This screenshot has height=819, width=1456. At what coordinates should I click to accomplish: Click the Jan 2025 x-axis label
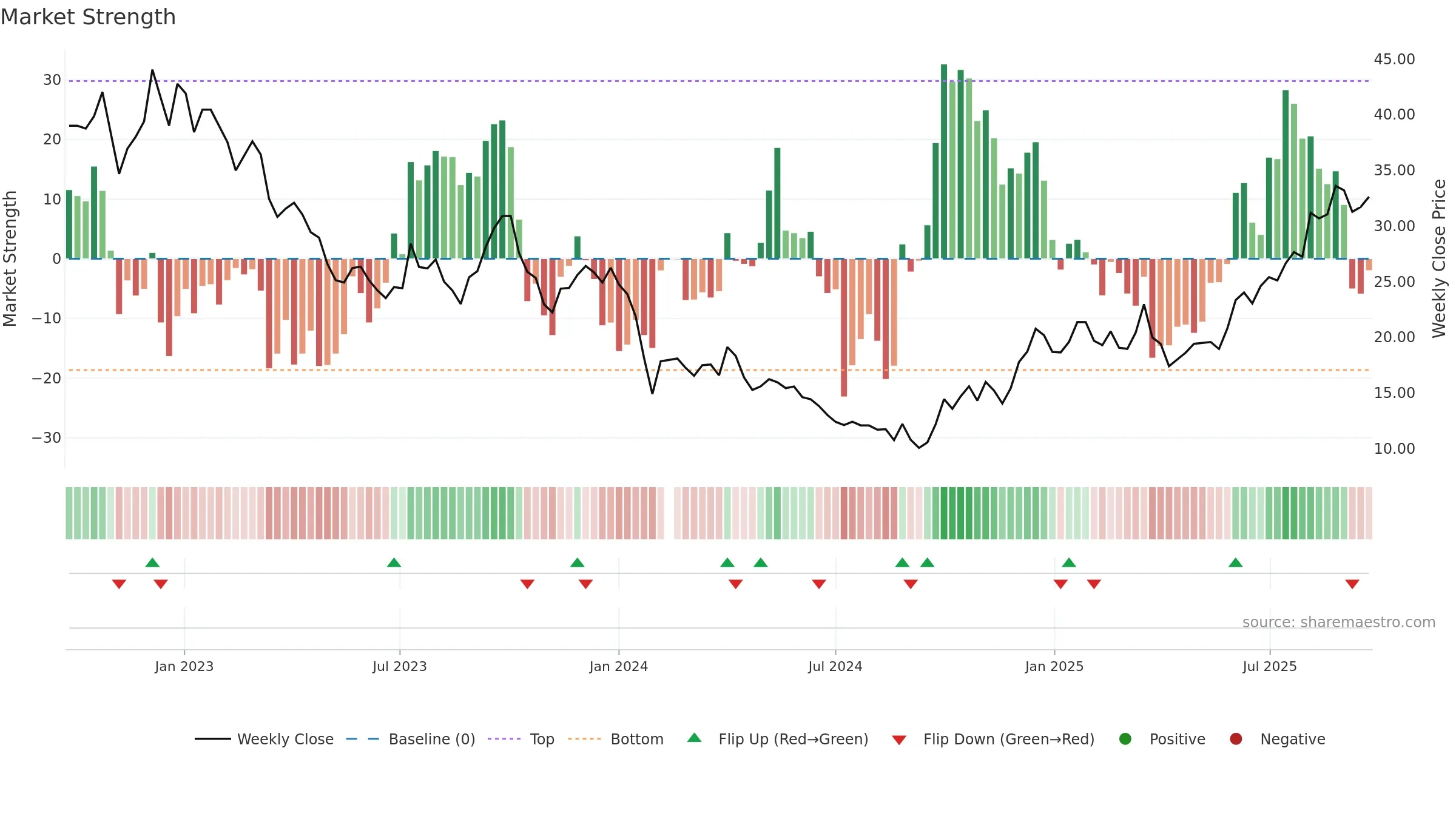pyautogui.click(x=1054, y=666)
